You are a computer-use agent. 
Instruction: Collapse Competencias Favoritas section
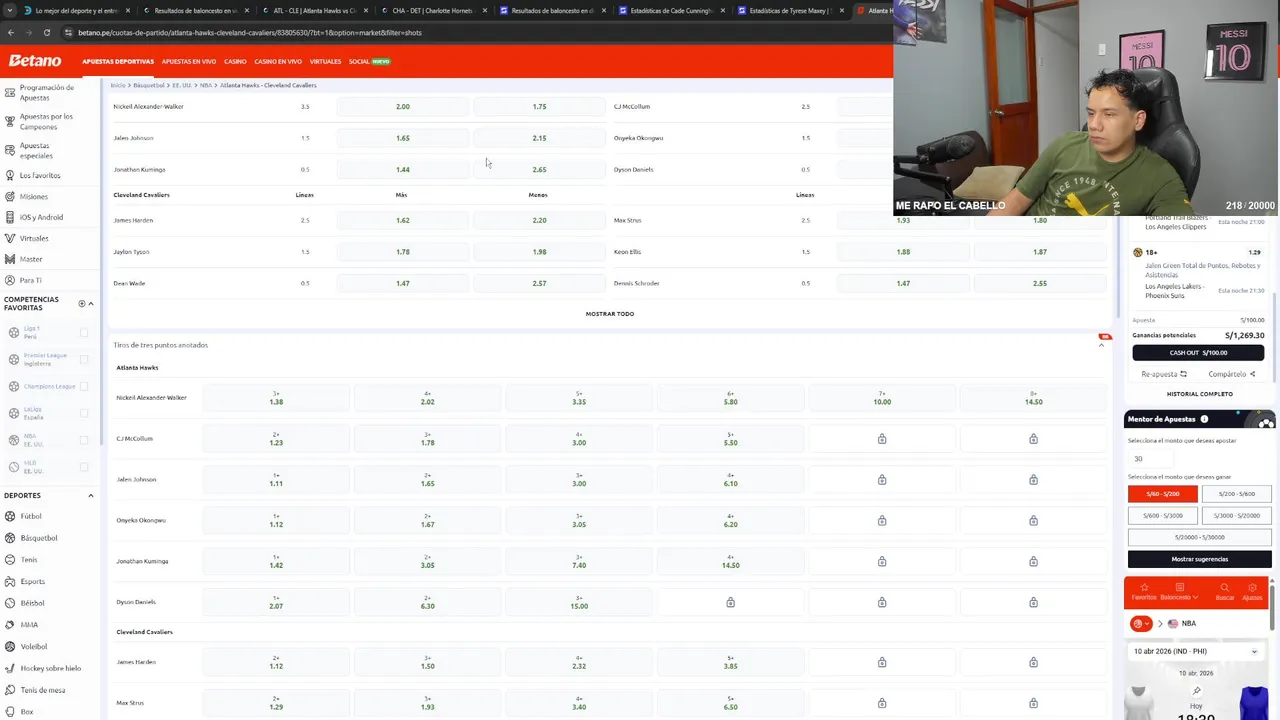[x=91, y=304]
